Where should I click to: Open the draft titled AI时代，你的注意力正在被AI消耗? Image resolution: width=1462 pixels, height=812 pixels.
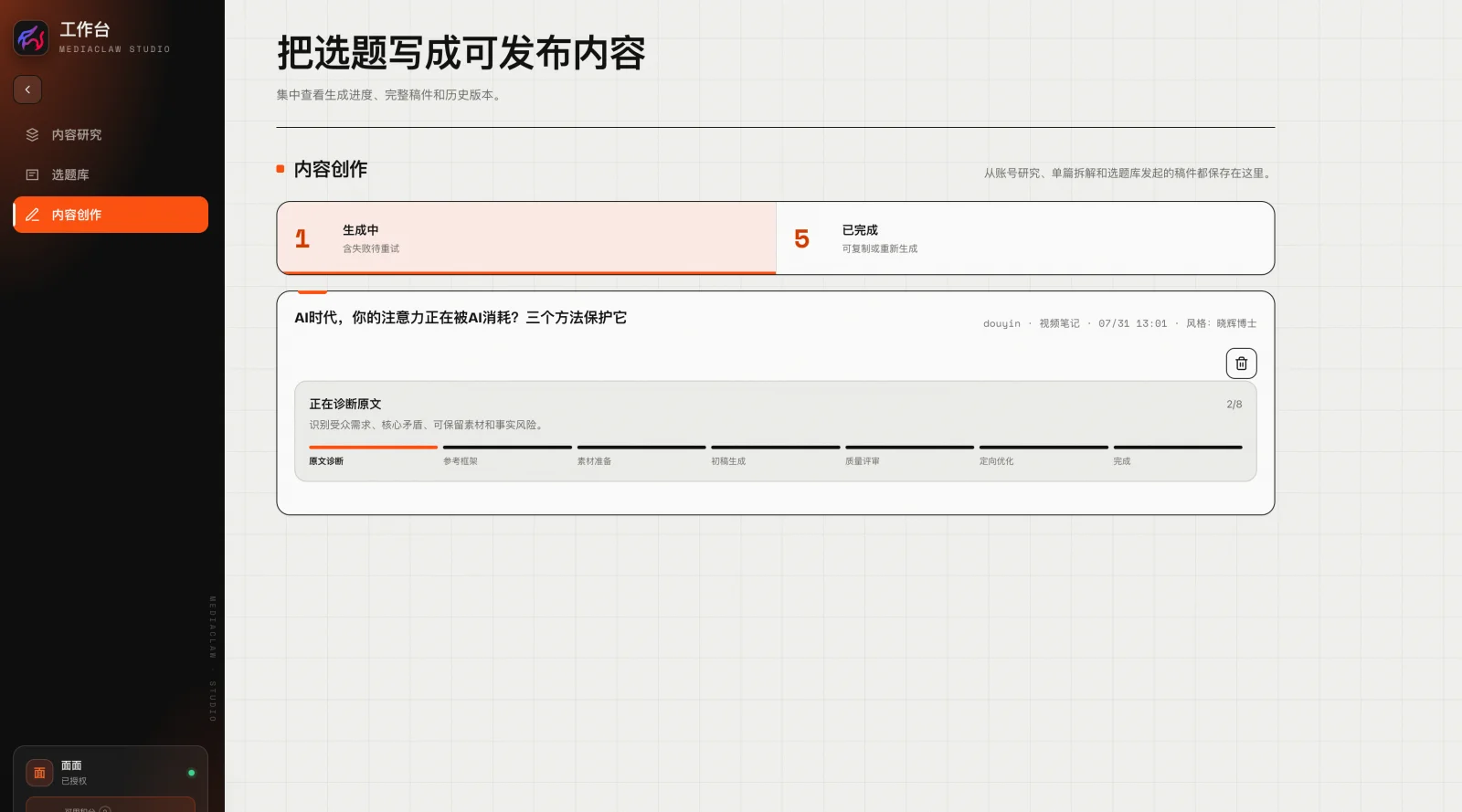[461, 318]
